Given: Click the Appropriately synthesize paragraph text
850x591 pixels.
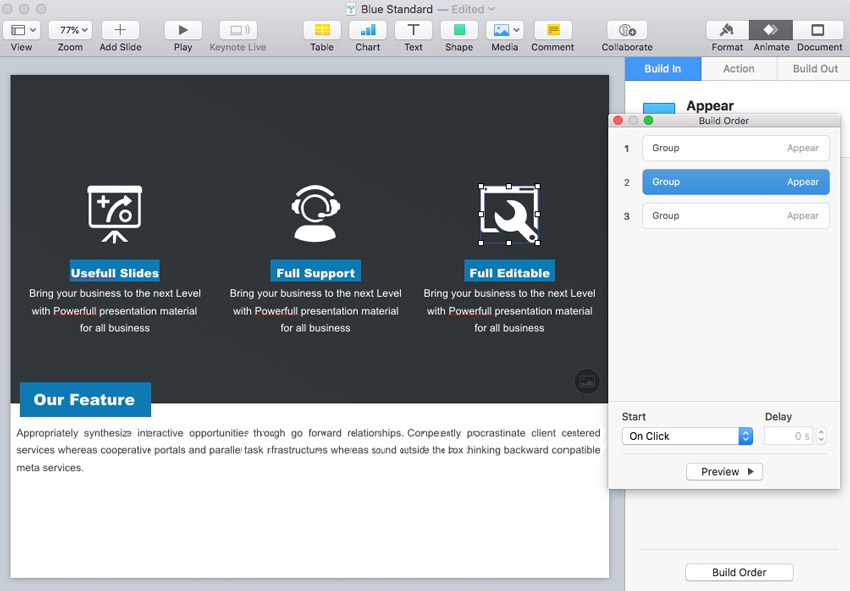Looking at the screenshot, I should coord(308,450).
